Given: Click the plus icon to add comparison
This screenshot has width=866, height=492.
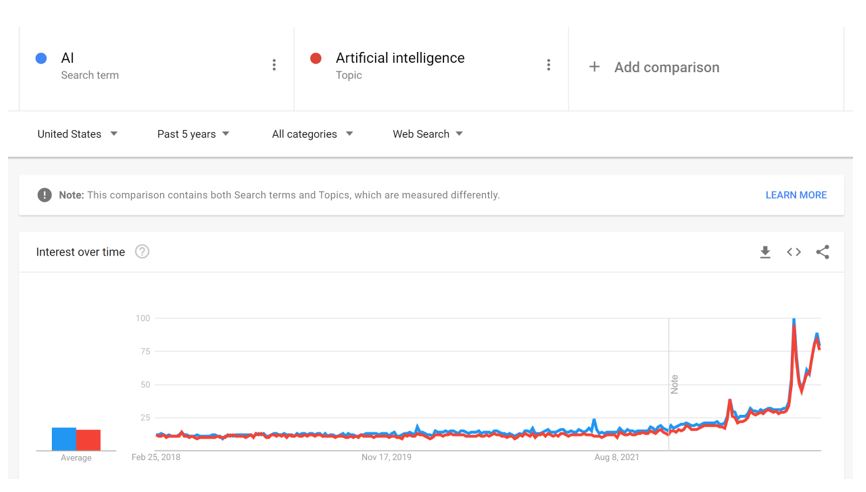Looking at the screenshot, I should click(x=594, y=67).
